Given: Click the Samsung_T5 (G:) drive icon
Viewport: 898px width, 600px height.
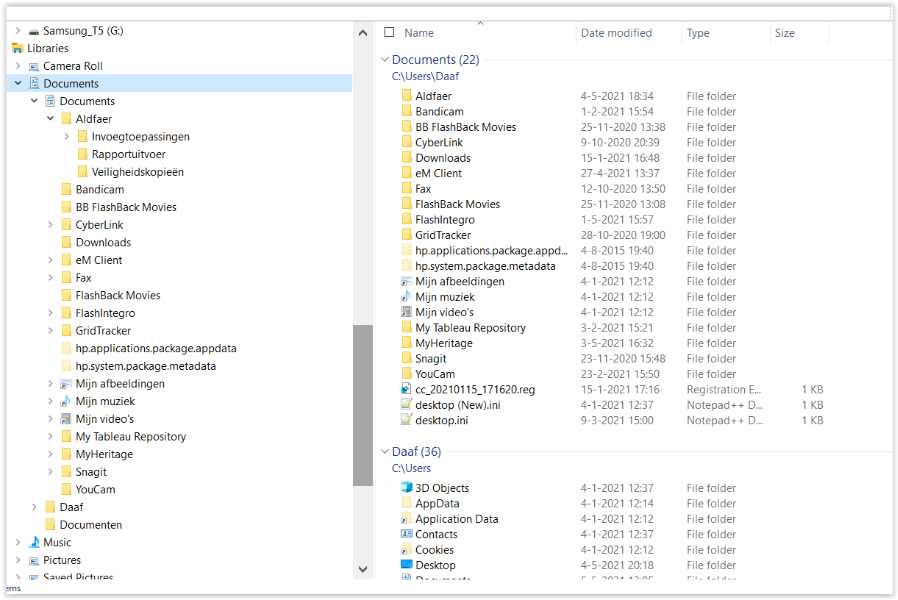Looking at the screenshot, I should point(33,31).
